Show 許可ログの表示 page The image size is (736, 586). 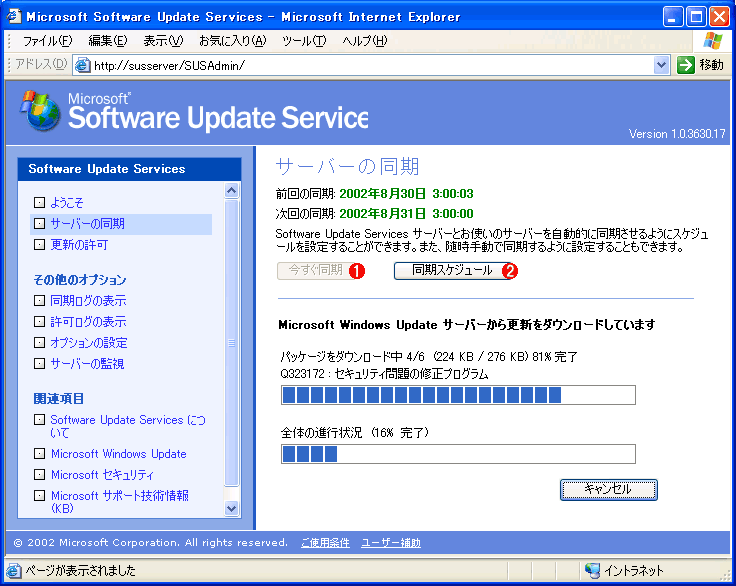click(x=88, y=322)
